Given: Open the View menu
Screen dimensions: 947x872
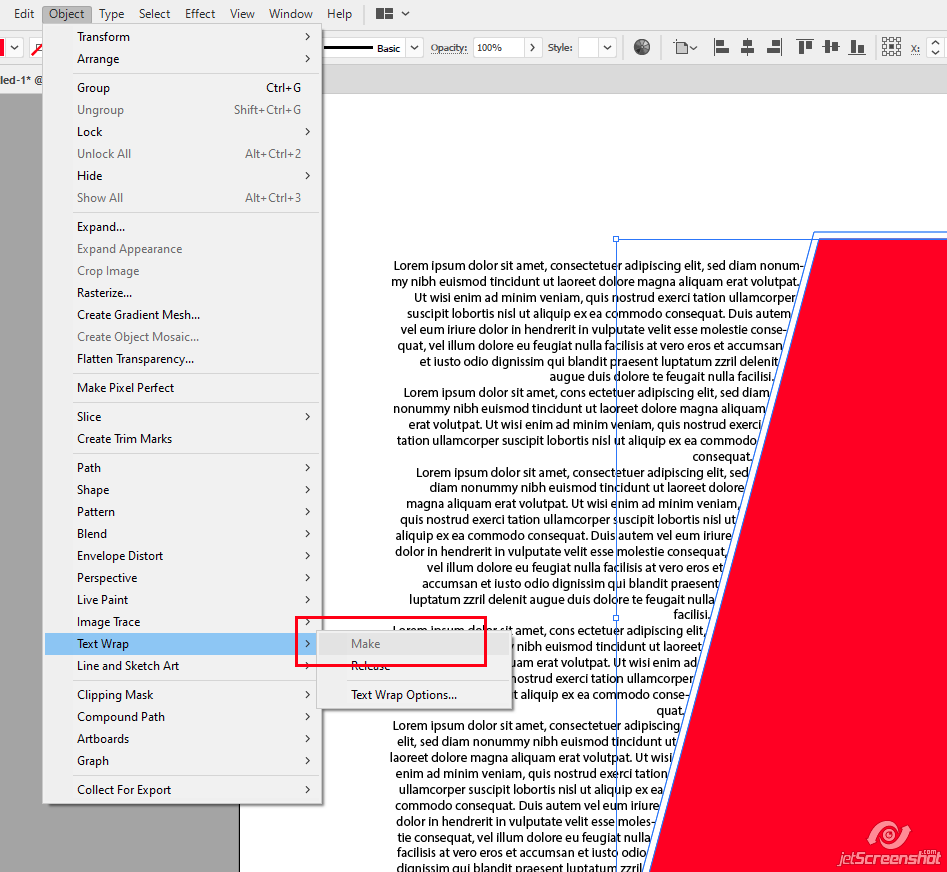Looking at the screenshot, I should 242,13.
